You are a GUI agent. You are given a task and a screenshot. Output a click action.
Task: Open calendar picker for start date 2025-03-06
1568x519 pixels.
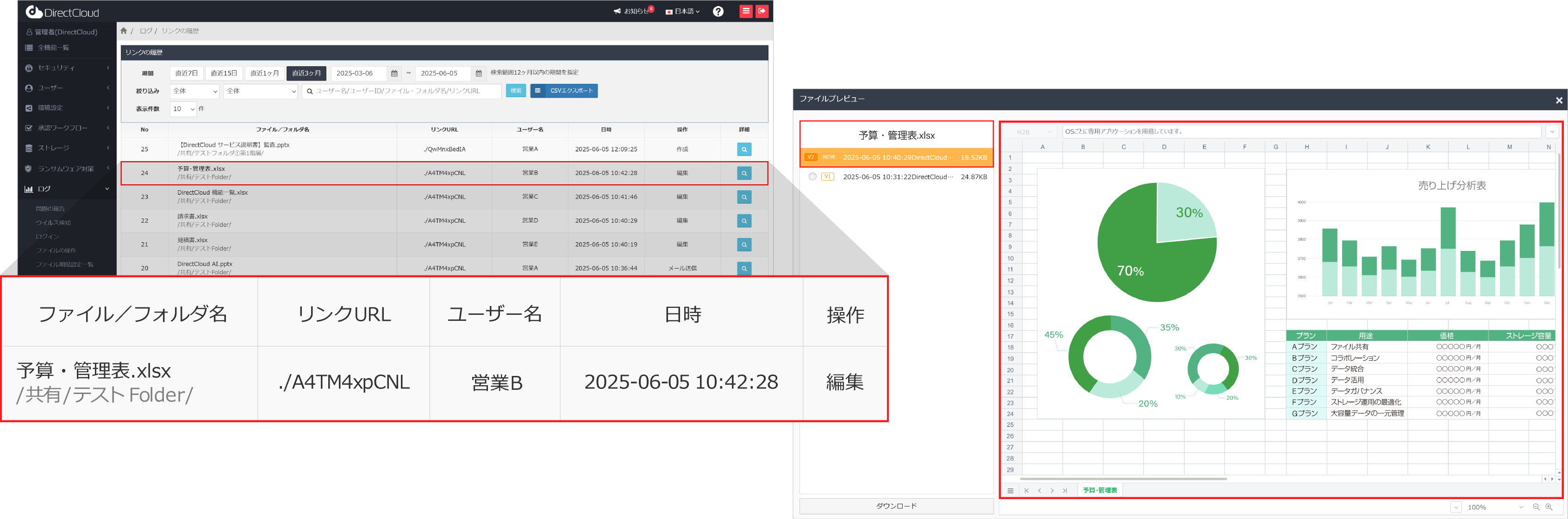coord(394,74)
